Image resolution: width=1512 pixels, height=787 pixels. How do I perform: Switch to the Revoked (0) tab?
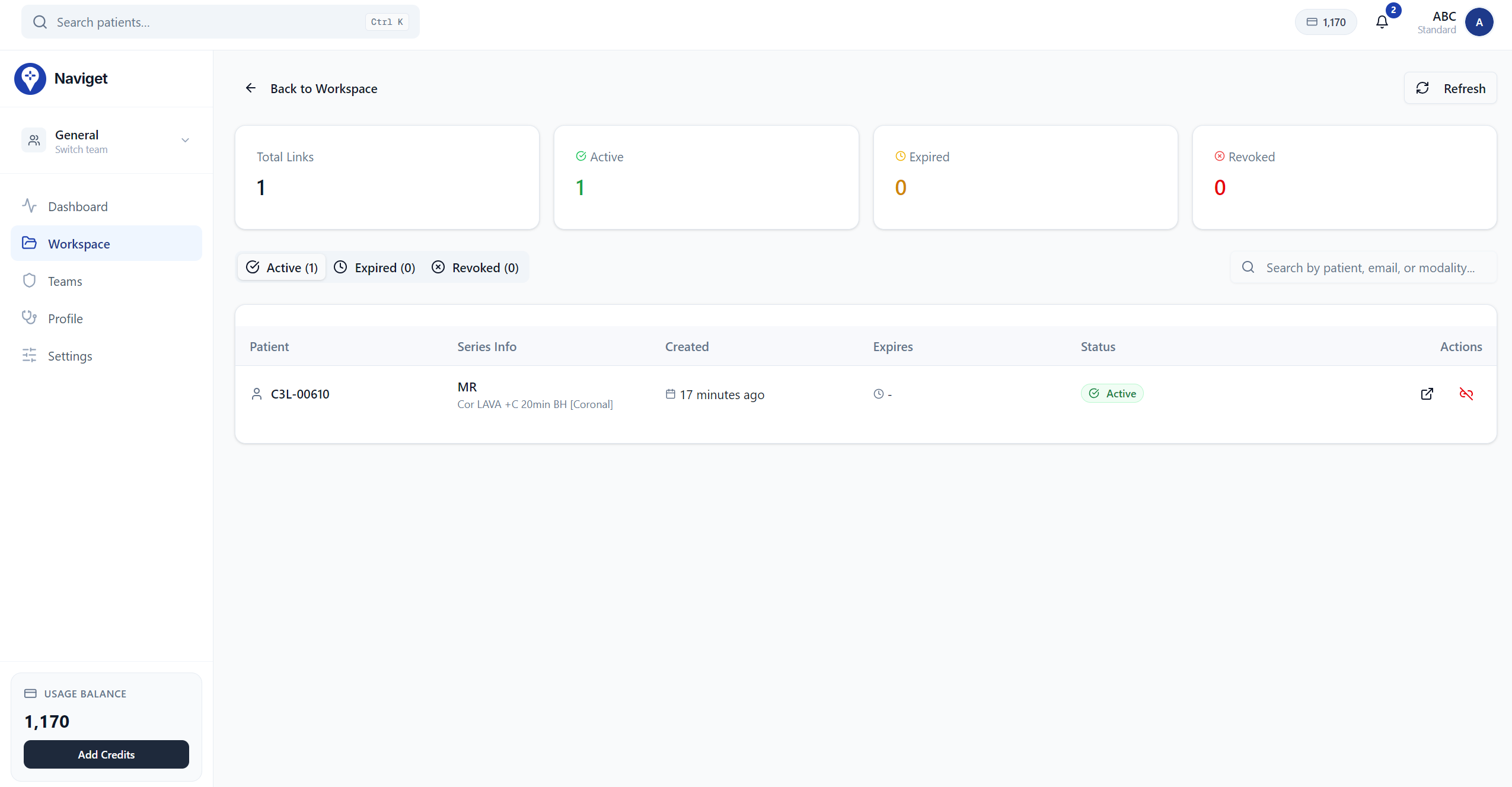tap(476, 267)
